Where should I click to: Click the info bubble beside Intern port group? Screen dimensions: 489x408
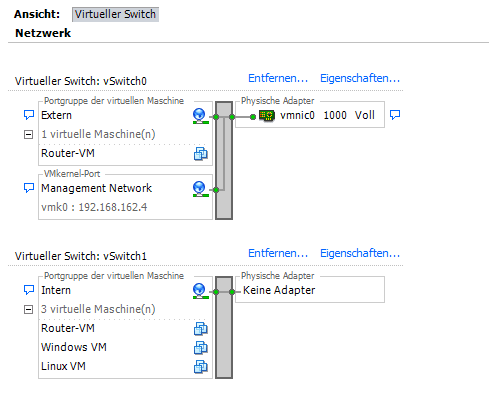click(29, 290)
